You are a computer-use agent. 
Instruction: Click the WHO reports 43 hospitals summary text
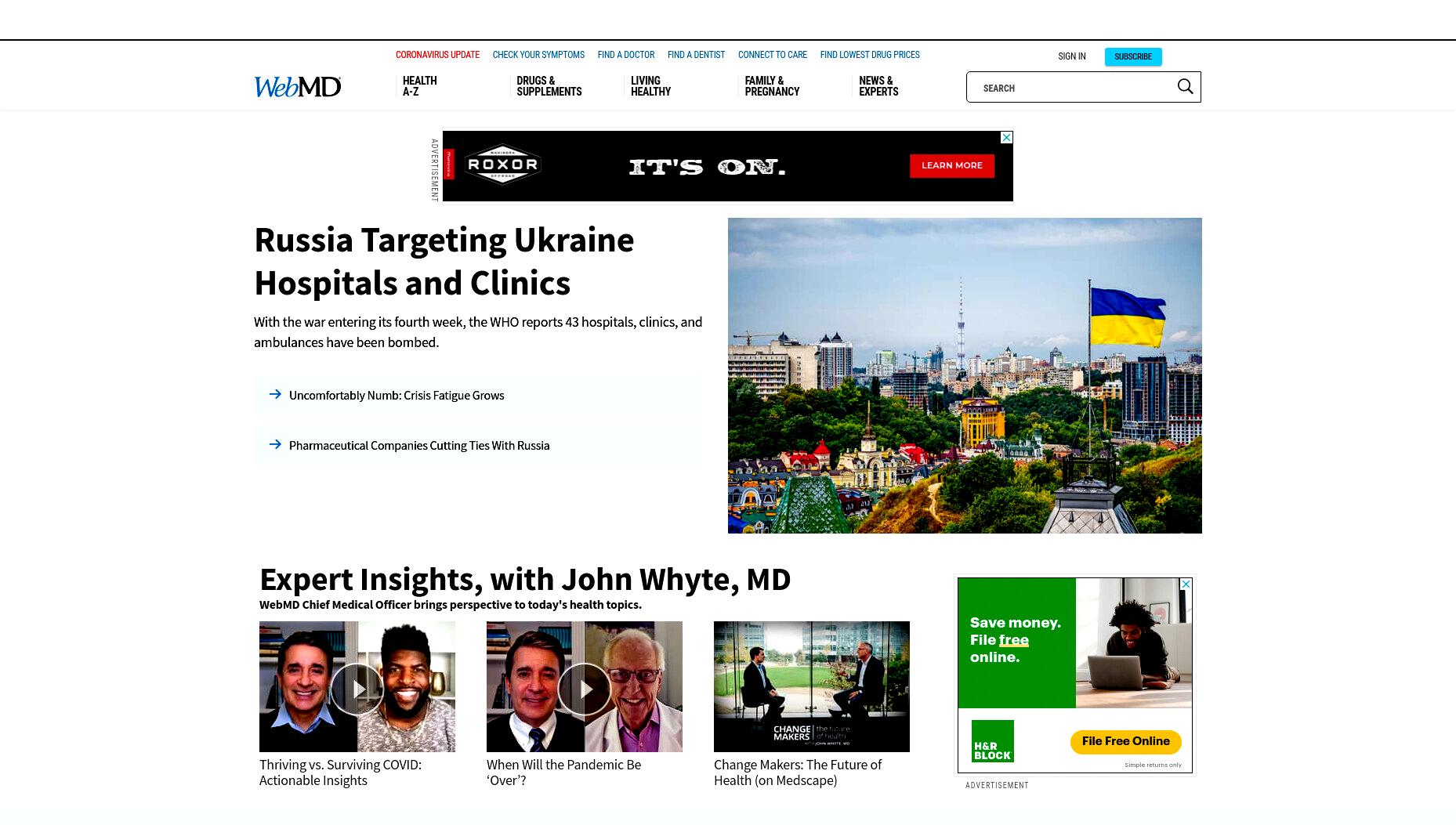click(x=478, y=332)
